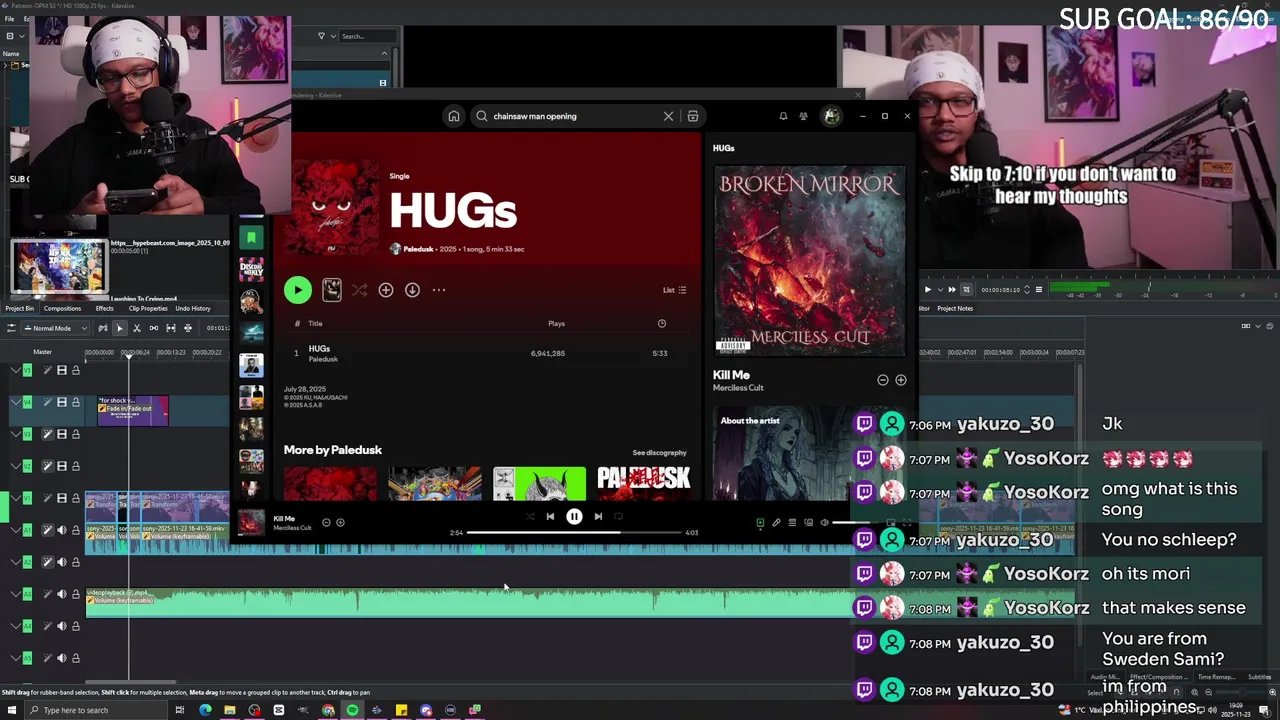Open the Windows Start button
Screen dimensions: 1280x720
point(11,710)
